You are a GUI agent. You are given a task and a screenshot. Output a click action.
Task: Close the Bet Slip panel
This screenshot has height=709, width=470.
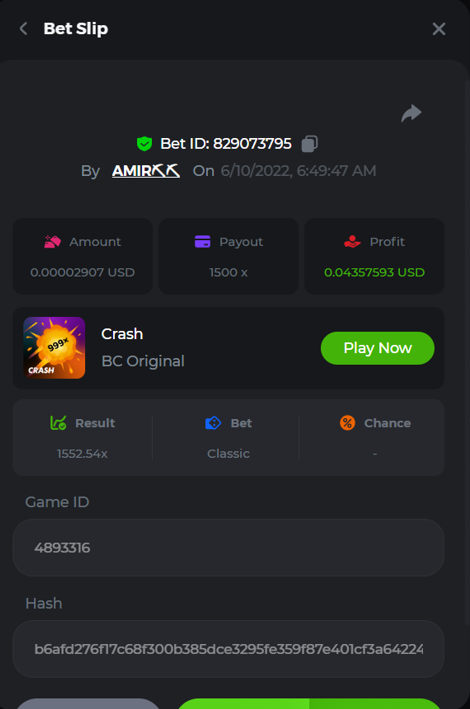439,29
